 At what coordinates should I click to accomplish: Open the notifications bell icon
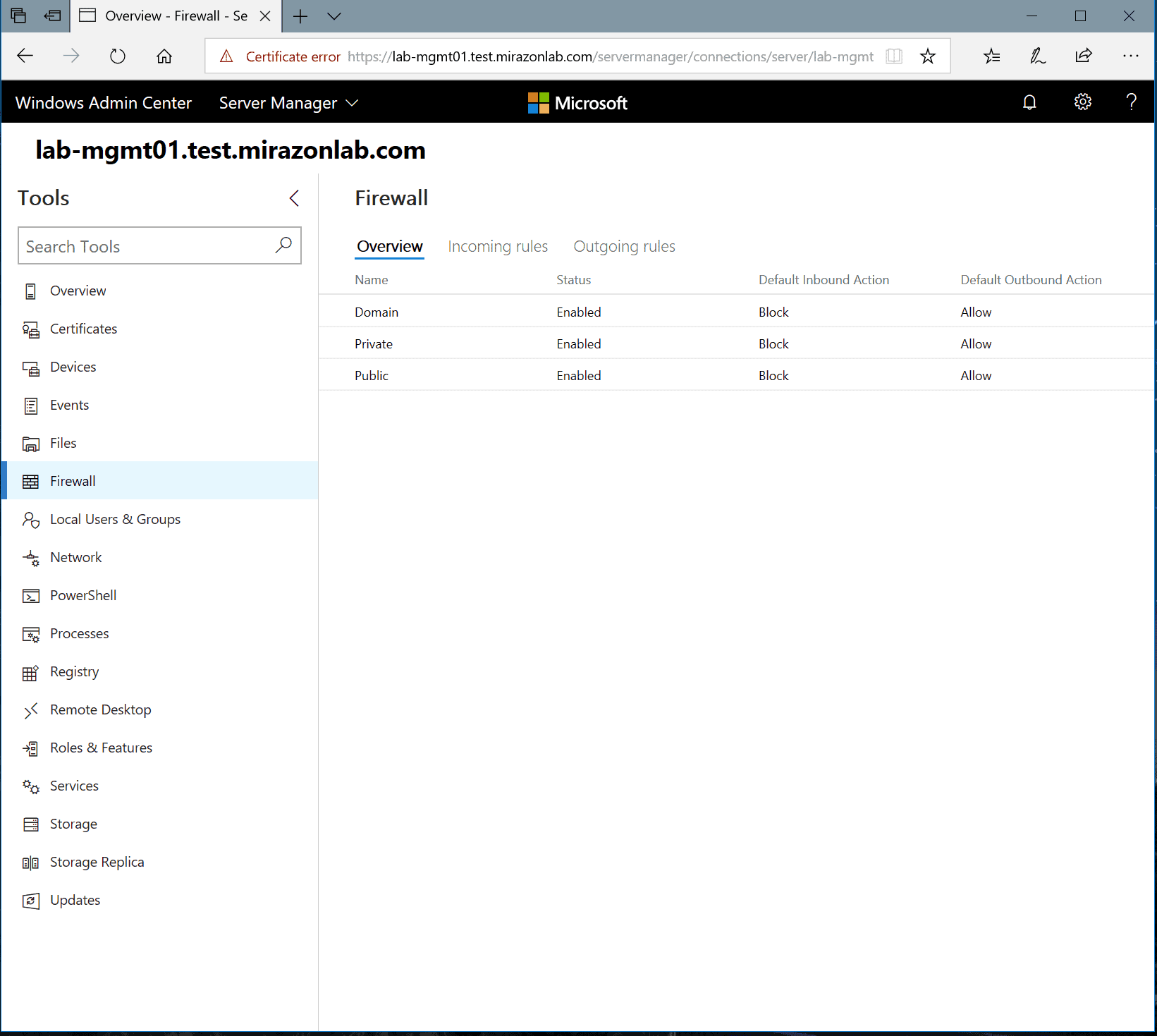pyautogui.click(x=1029, y=102)
